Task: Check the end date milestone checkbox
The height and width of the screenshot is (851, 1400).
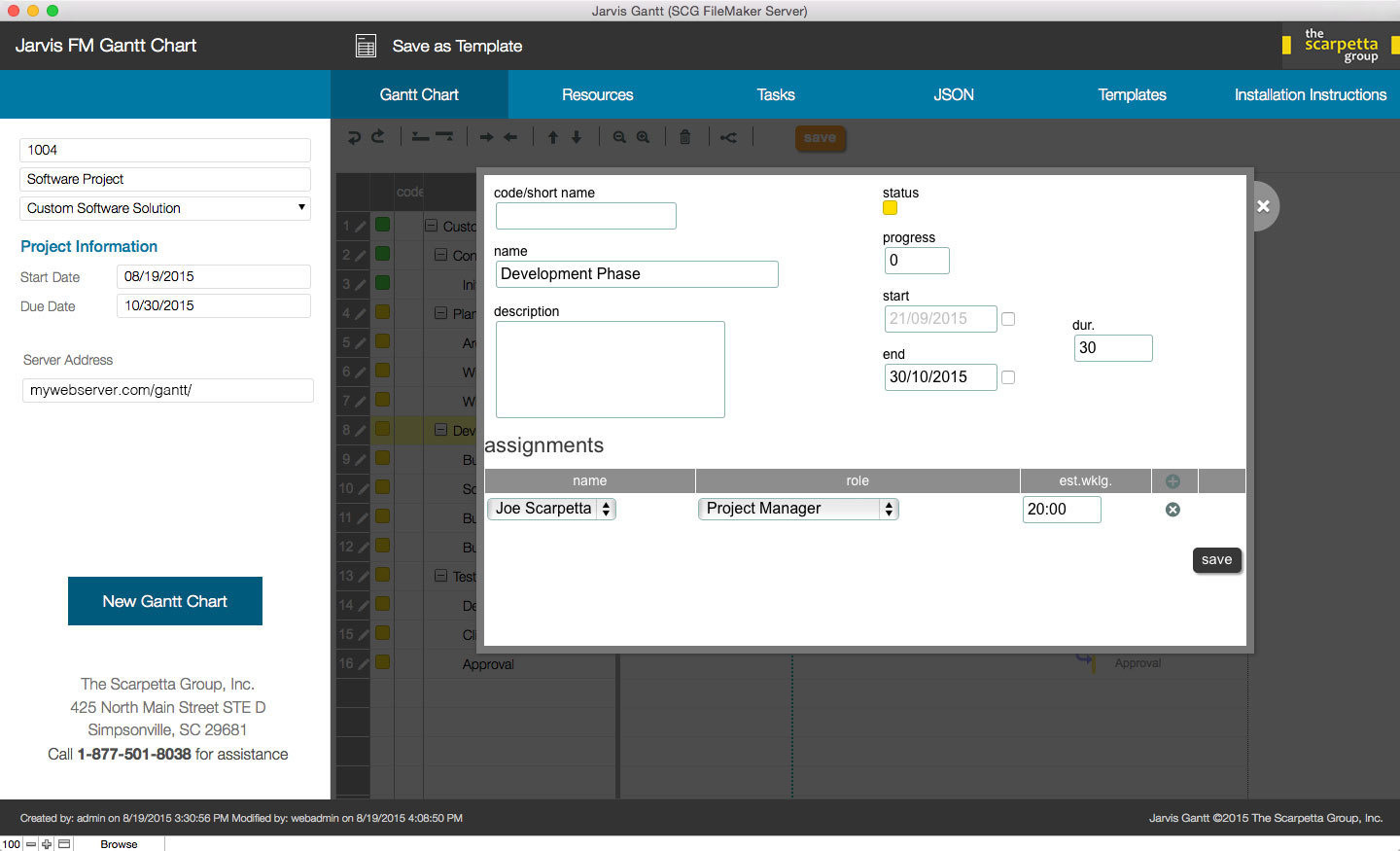Action: tap(1008, 377)
